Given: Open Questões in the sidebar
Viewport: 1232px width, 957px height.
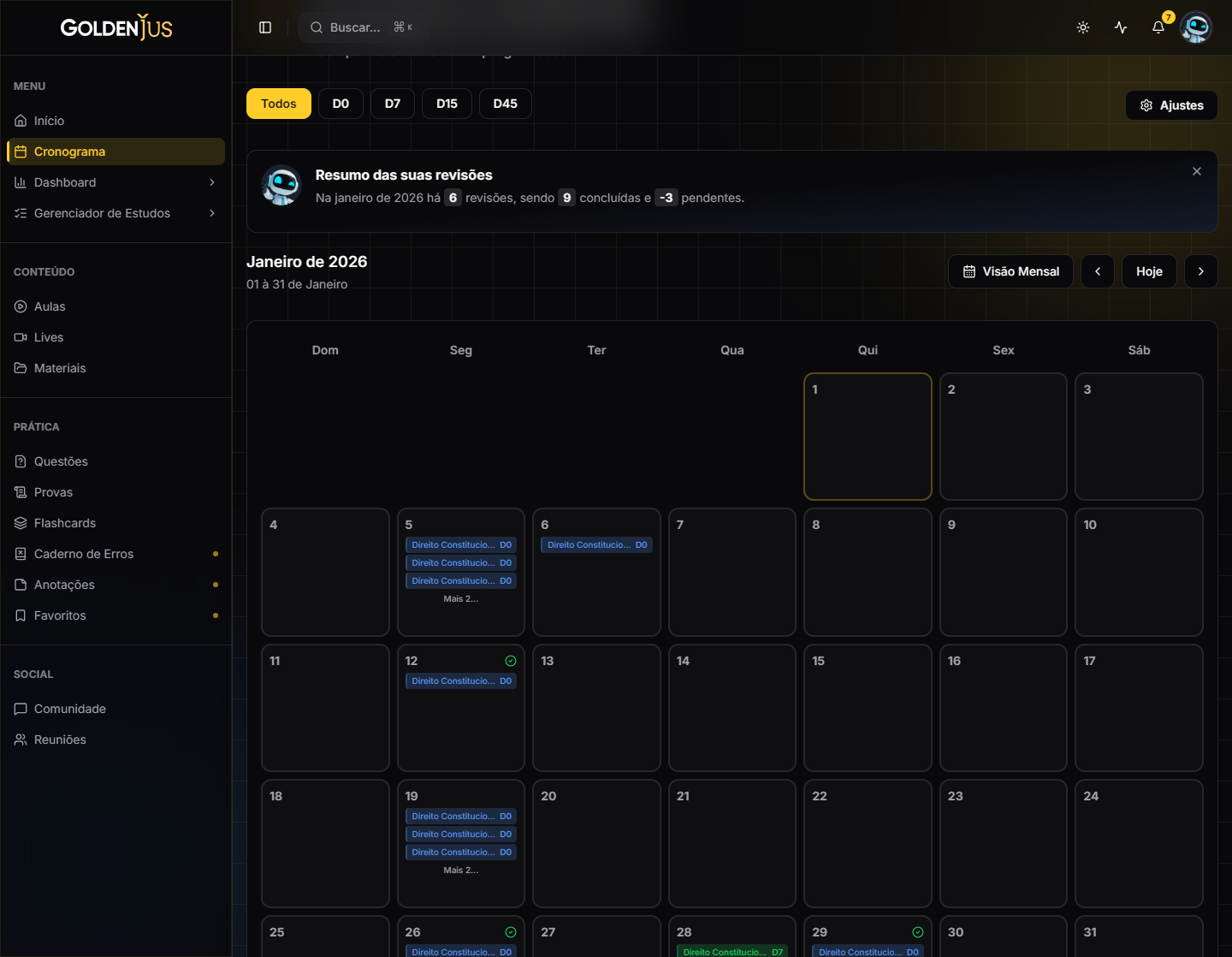Looking at the screenshot, I should tap(115, 461).
